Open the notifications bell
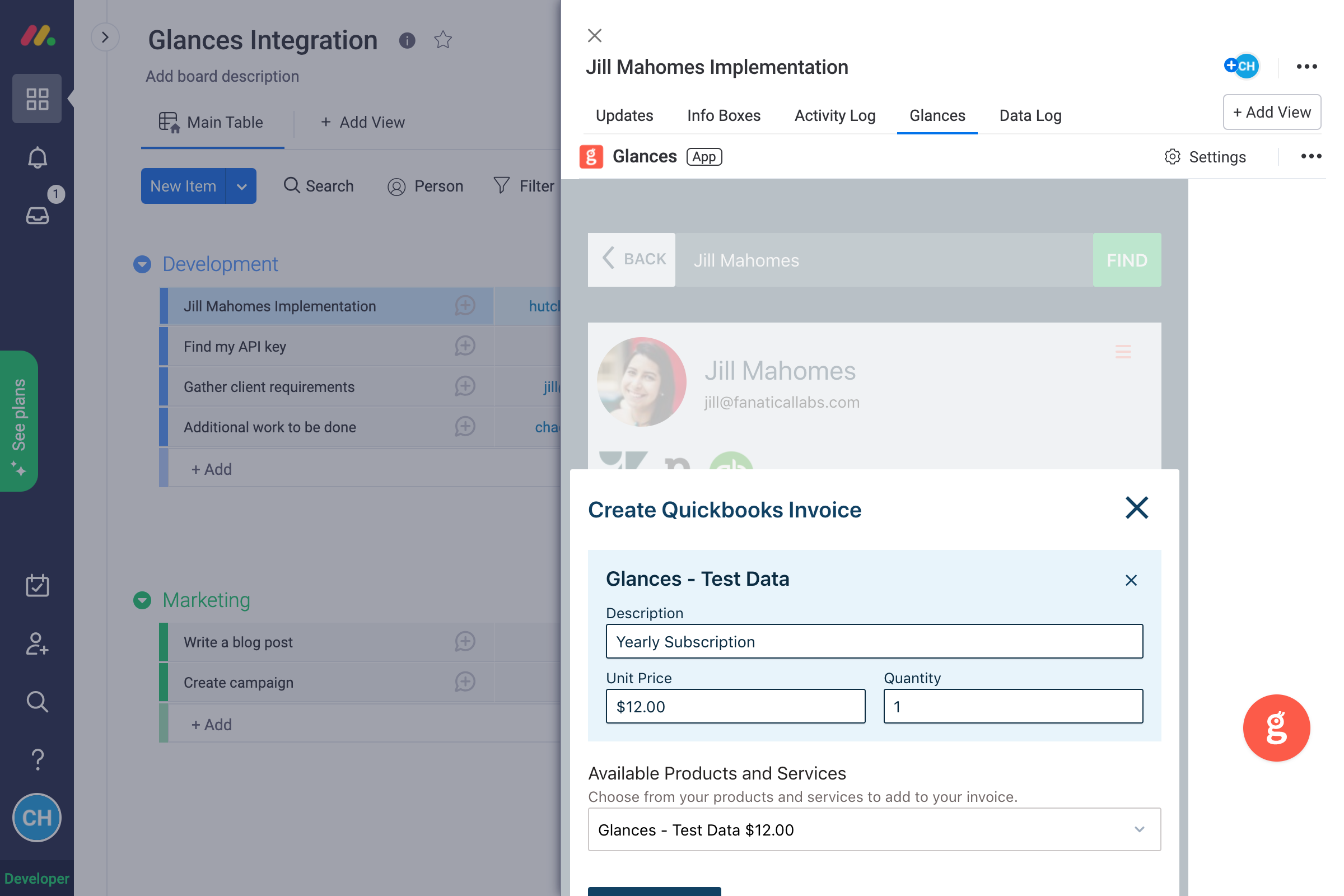 tap(37, 158)
